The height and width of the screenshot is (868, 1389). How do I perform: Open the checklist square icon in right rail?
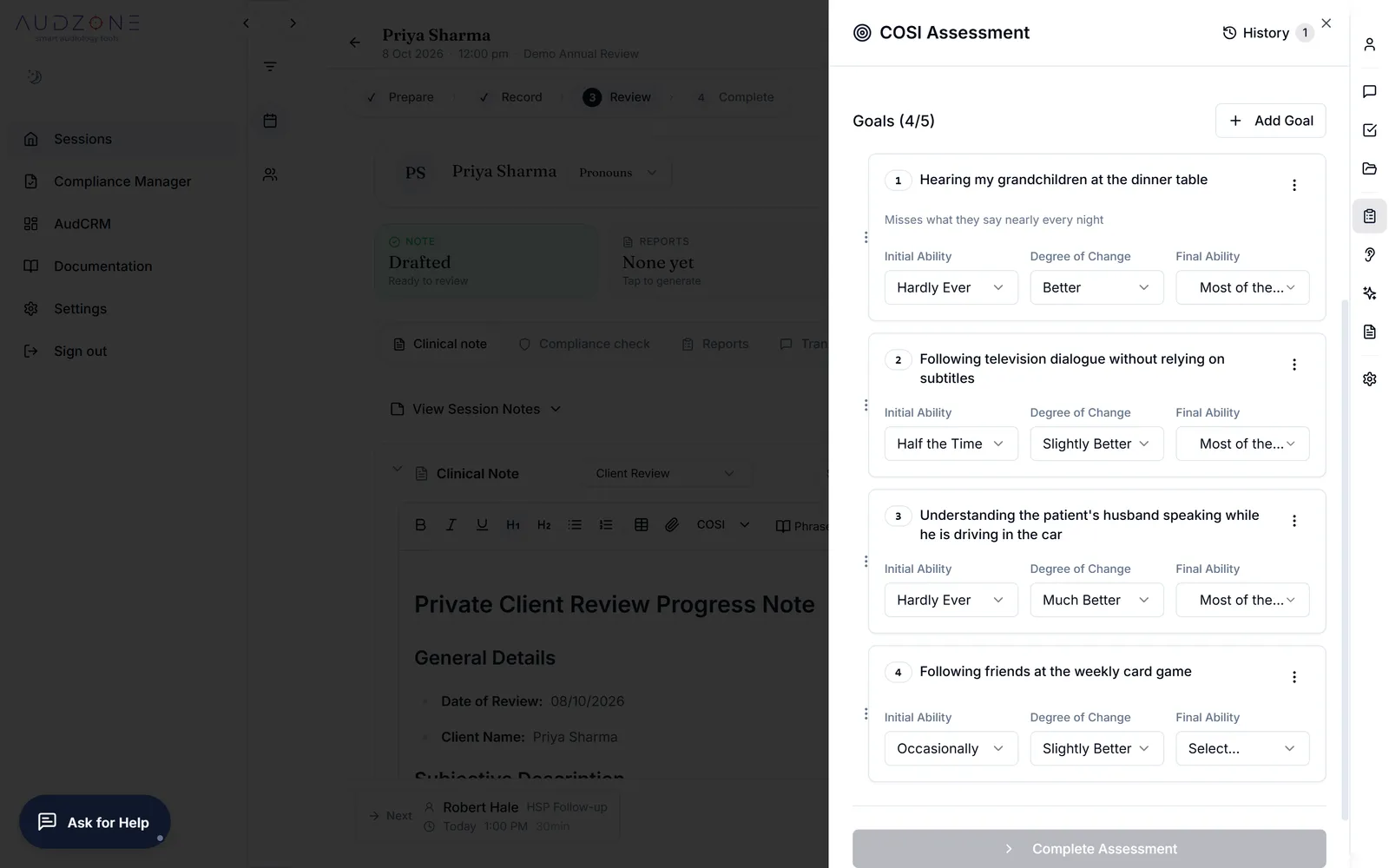click(1369, 130)
